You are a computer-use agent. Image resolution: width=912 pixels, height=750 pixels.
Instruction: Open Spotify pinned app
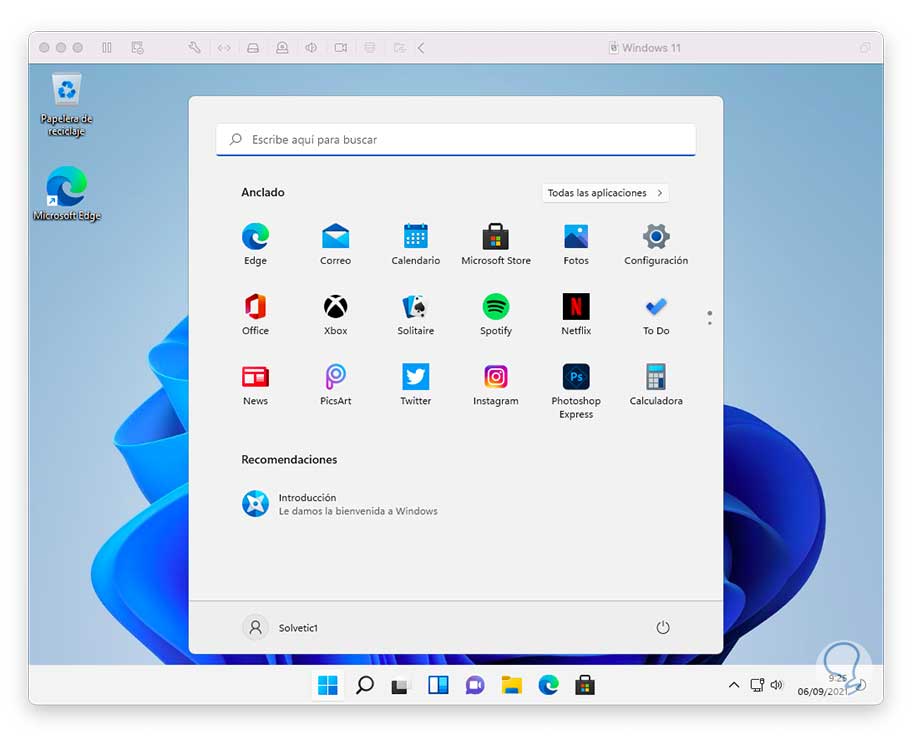pos(496,314)
